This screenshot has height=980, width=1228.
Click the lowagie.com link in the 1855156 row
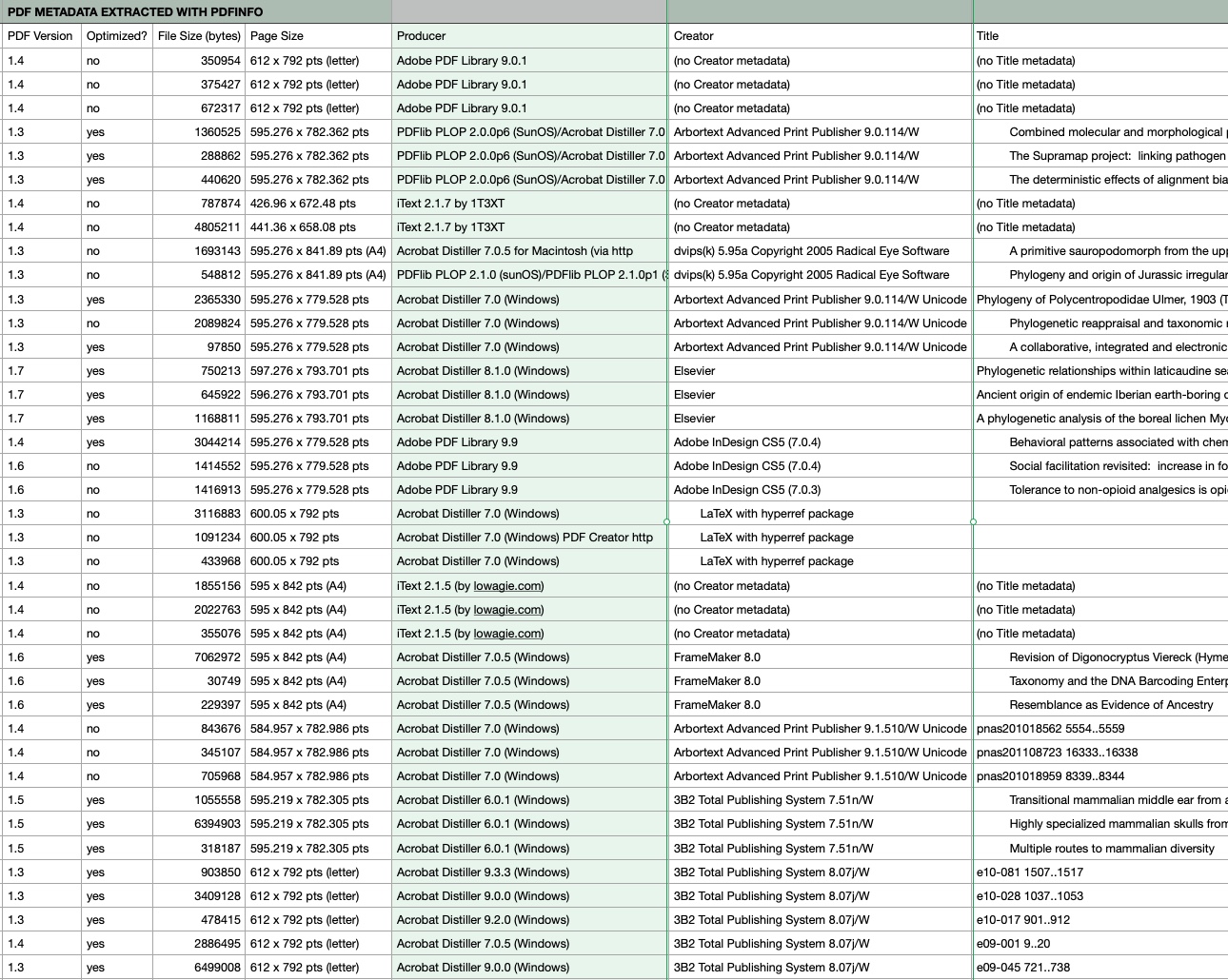[x=507, y=586]
